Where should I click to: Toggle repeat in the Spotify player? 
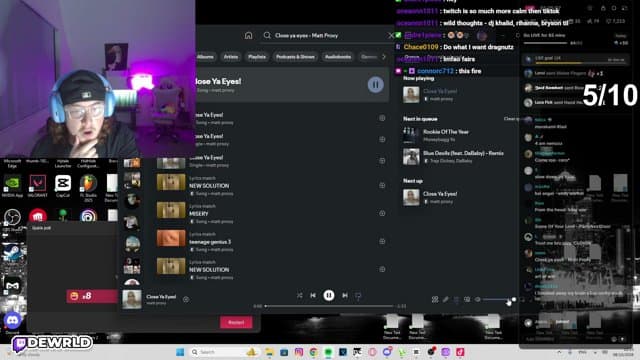[358, 295]
